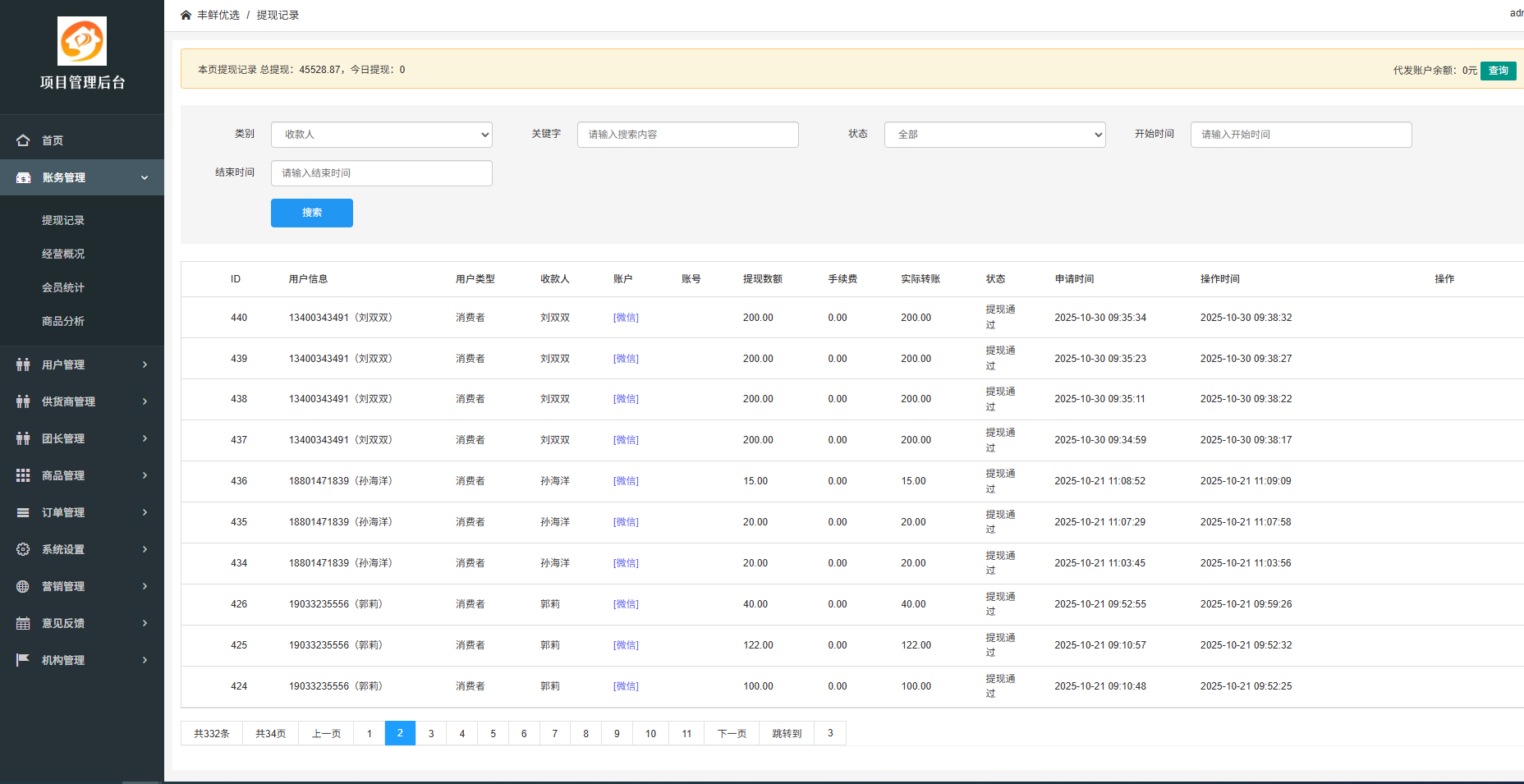Viewport: 1524px width, 784px height.
Task: Focus the 开始时间 input field
Action: [x=1301, y=135]
